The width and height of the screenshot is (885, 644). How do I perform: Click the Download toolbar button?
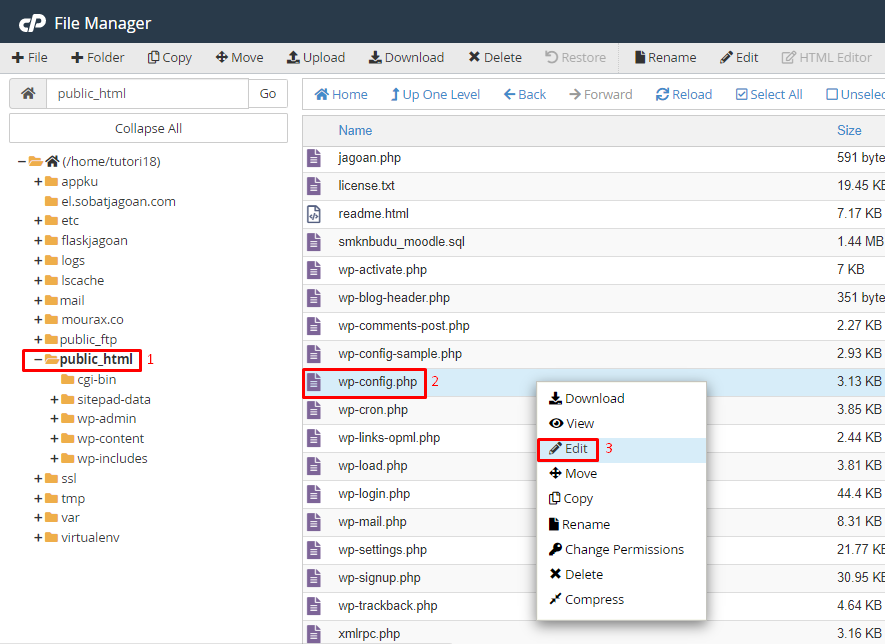(x=406, y=58)
